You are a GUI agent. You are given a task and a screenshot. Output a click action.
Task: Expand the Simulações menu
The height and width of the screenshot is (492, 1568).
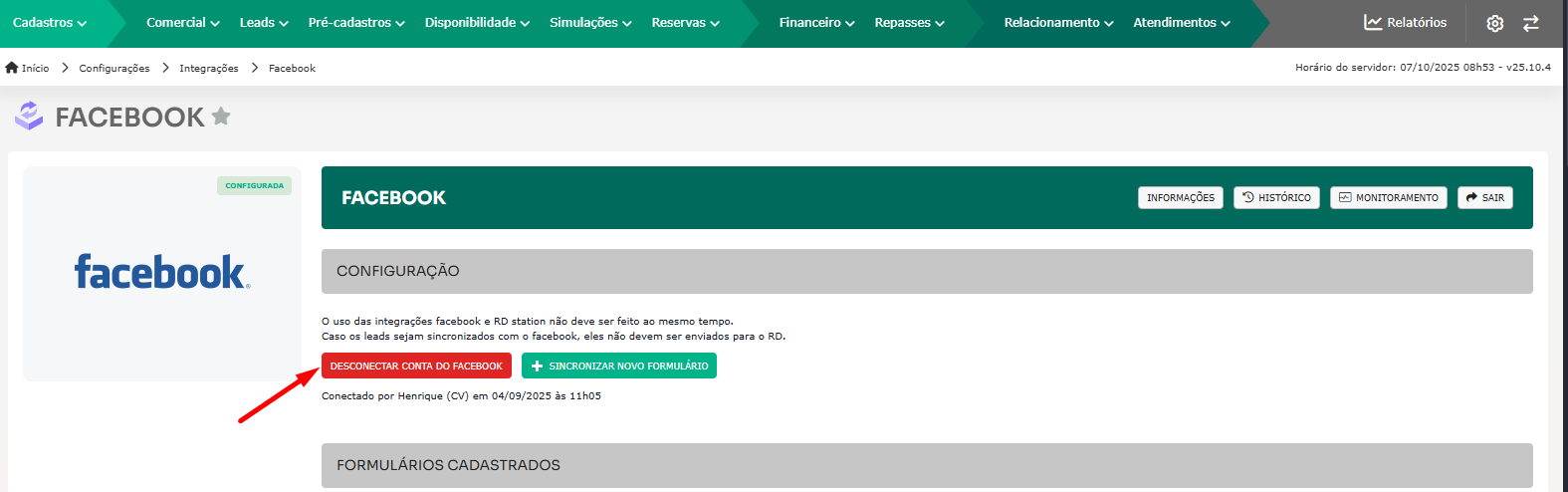590,22
